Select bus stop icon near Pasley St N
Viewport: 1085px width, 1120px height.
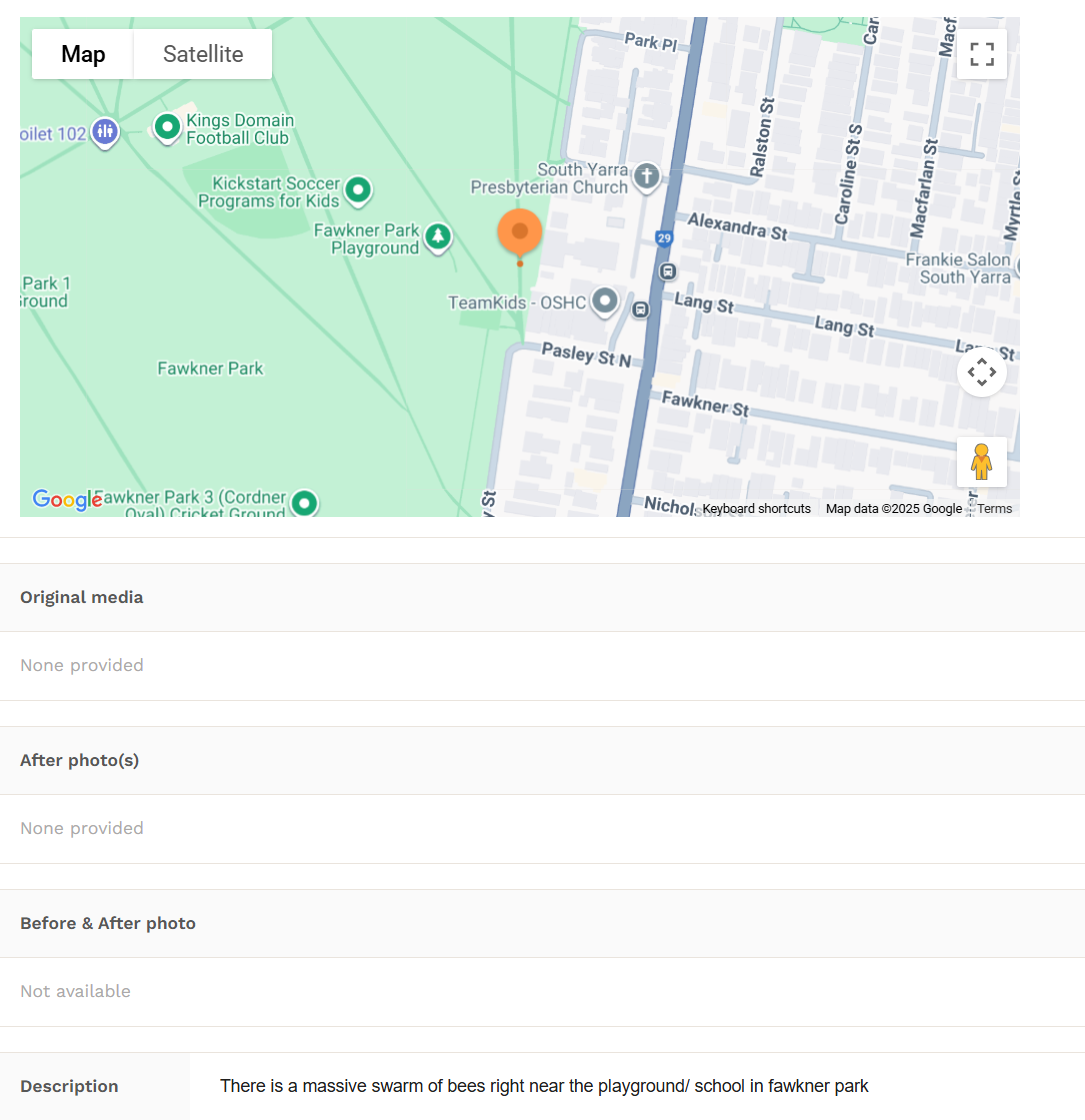[x=641, y=309]
